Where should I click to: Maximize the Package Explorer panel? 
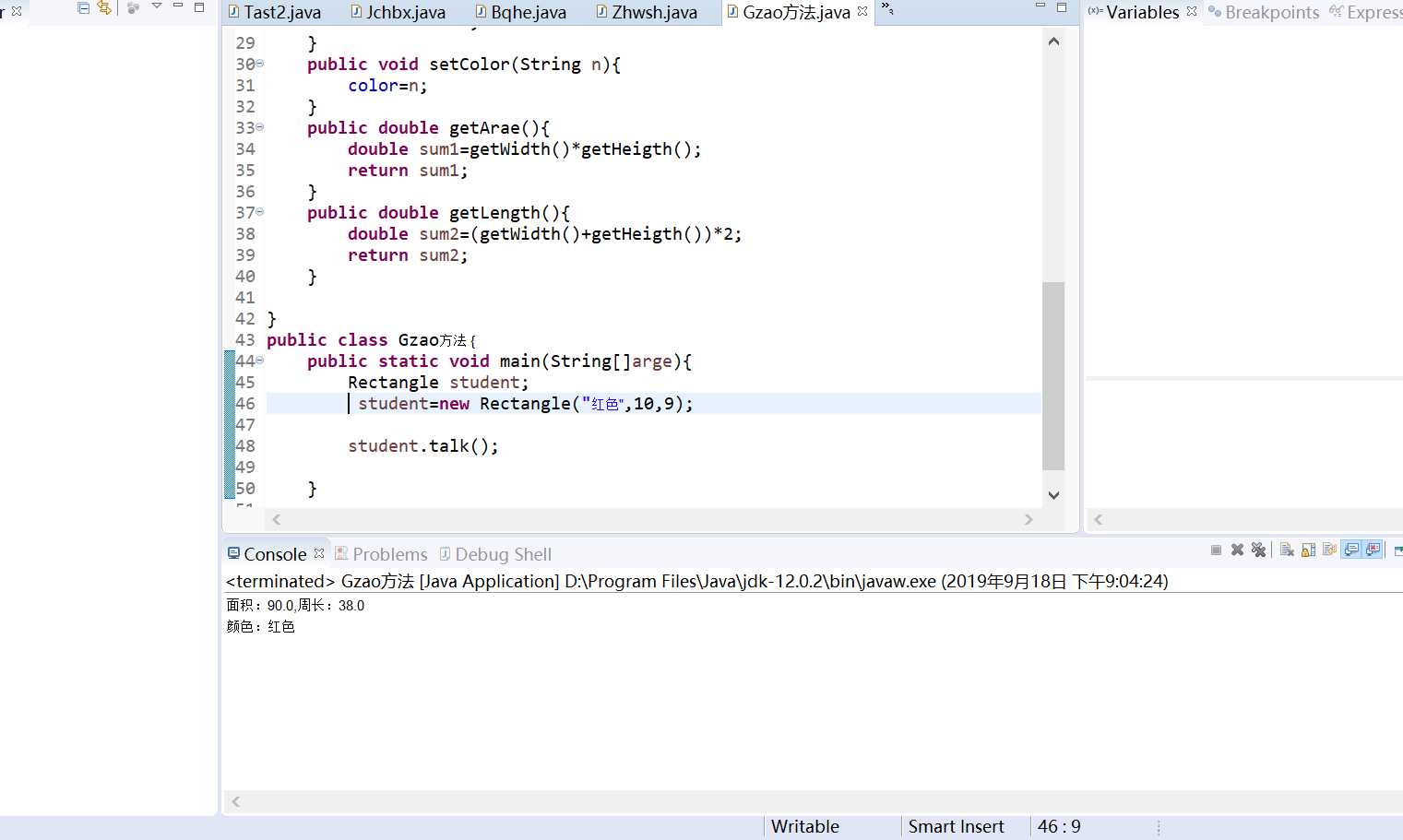(199, 6)
